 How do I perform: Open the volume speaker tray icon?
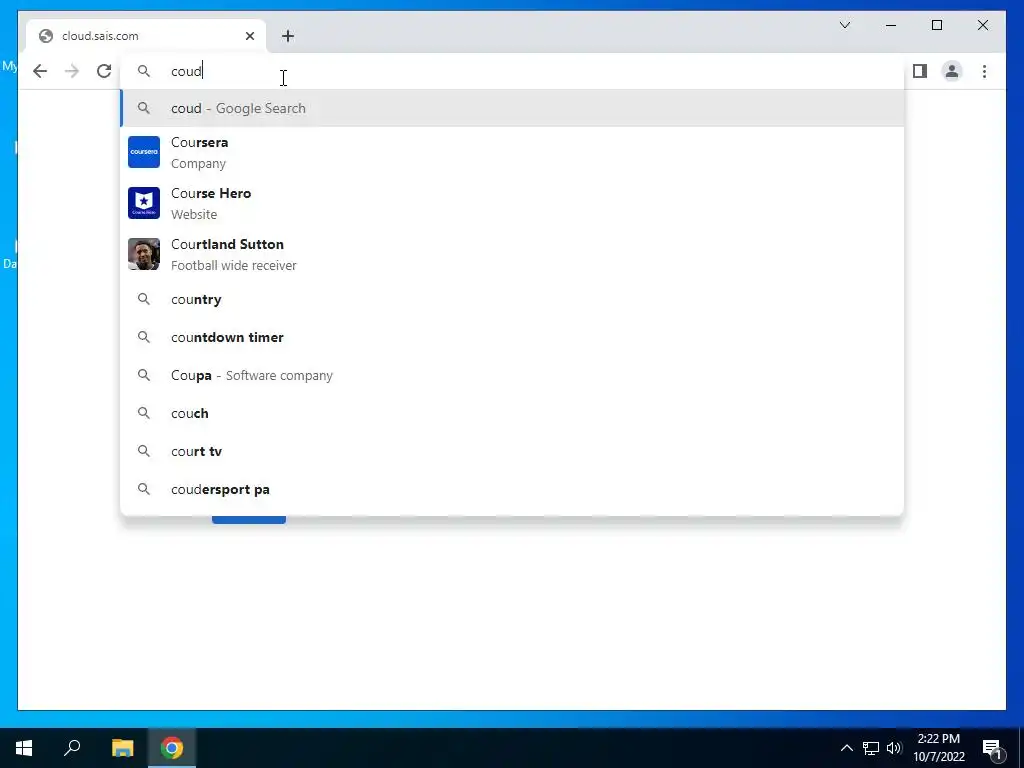click(894, 748)
